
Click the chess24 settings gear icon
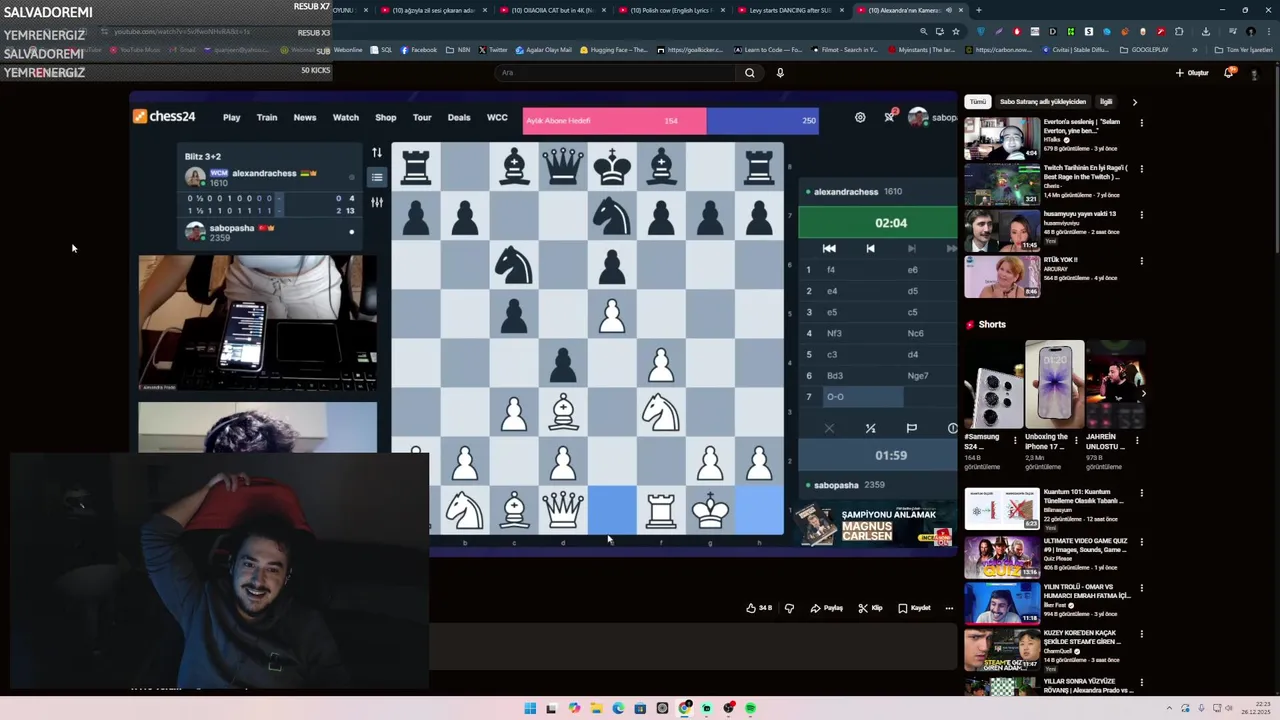pos(860,117)
